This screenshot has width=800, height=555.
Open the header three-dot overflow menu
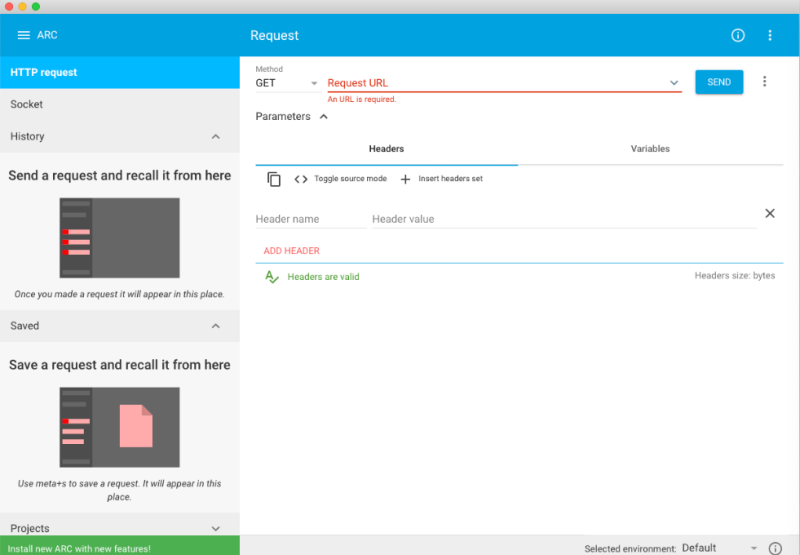tap(770, 35)
